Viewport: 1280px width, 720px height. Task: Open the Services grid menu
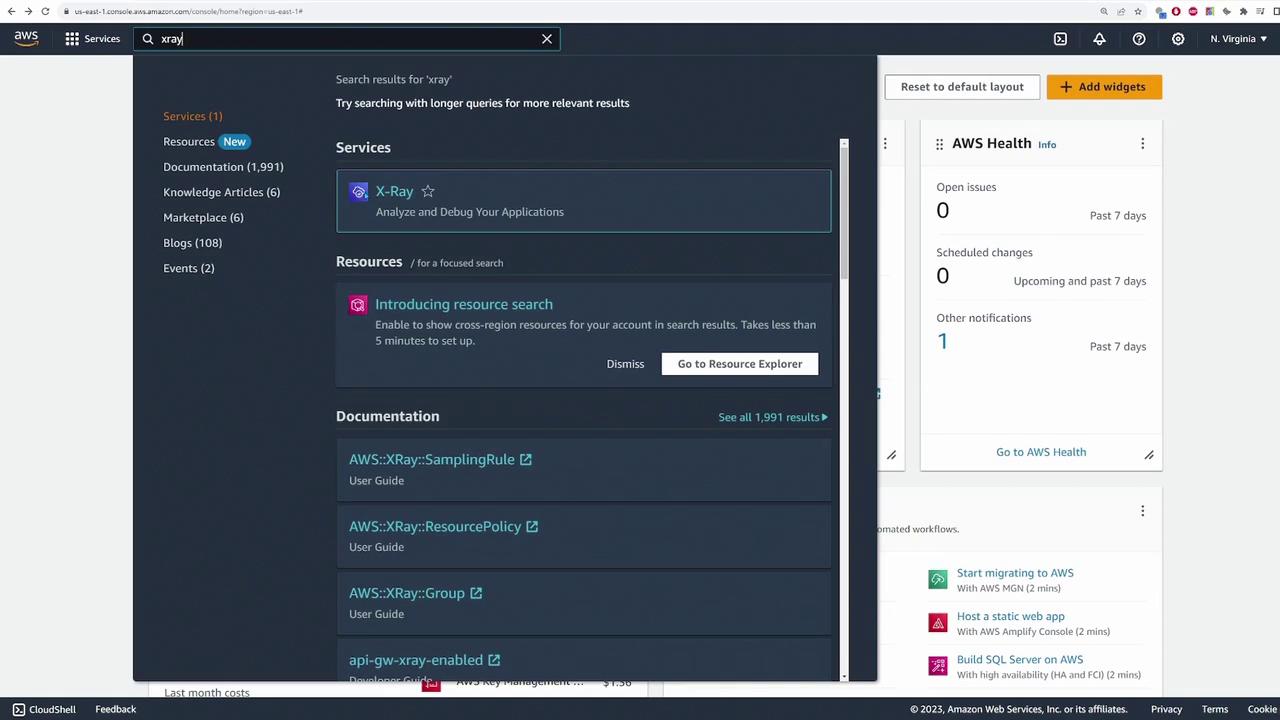(x=92, y=39)
